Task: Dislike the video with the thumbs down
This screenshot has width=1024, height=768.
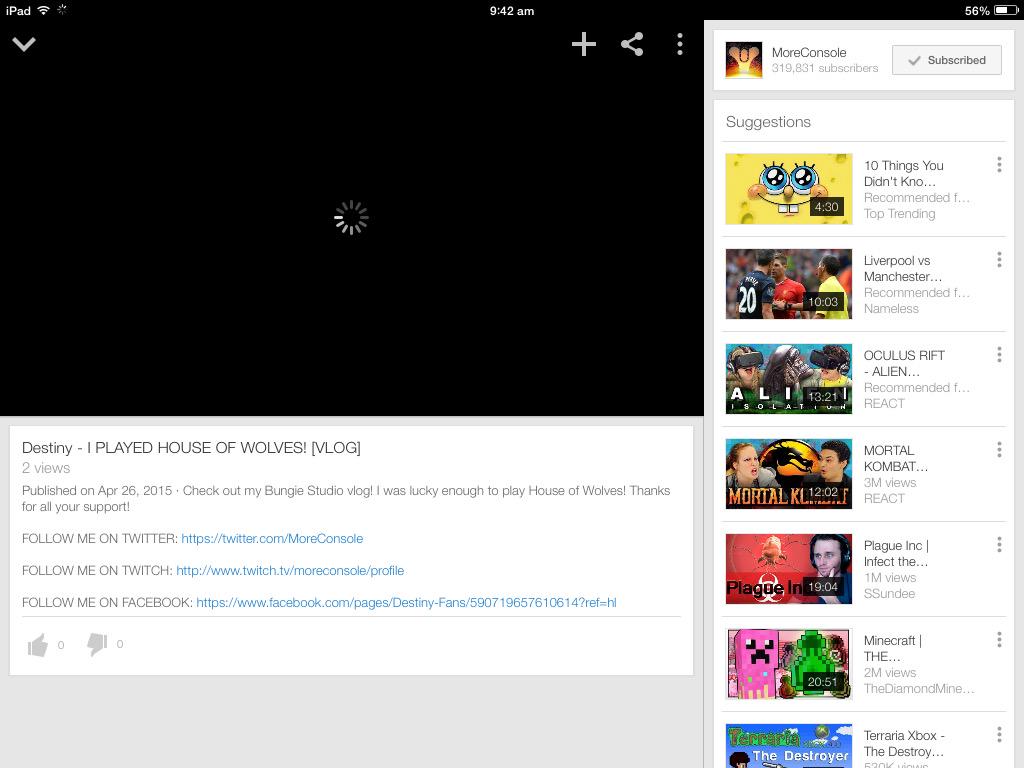Action: [97, 644]
